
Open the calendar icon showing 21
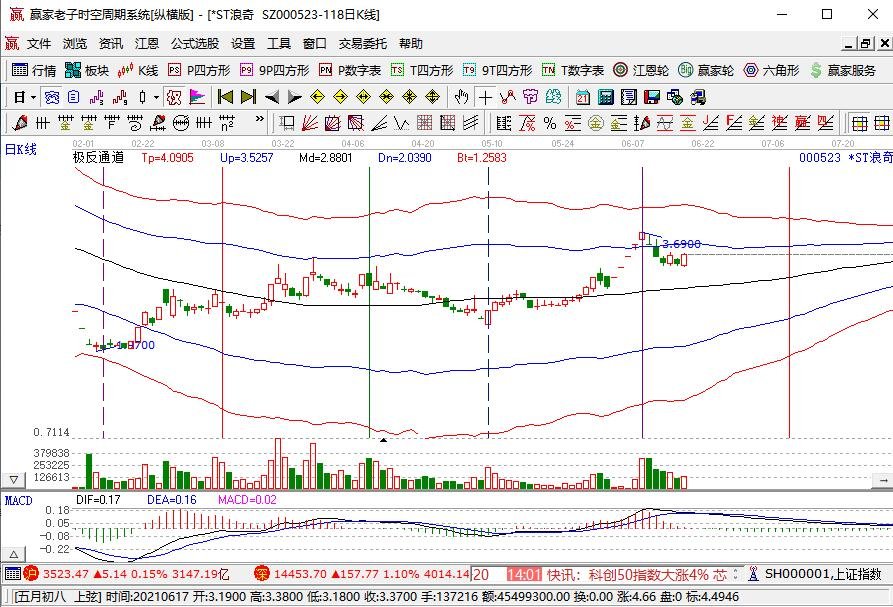coord(582,97)
